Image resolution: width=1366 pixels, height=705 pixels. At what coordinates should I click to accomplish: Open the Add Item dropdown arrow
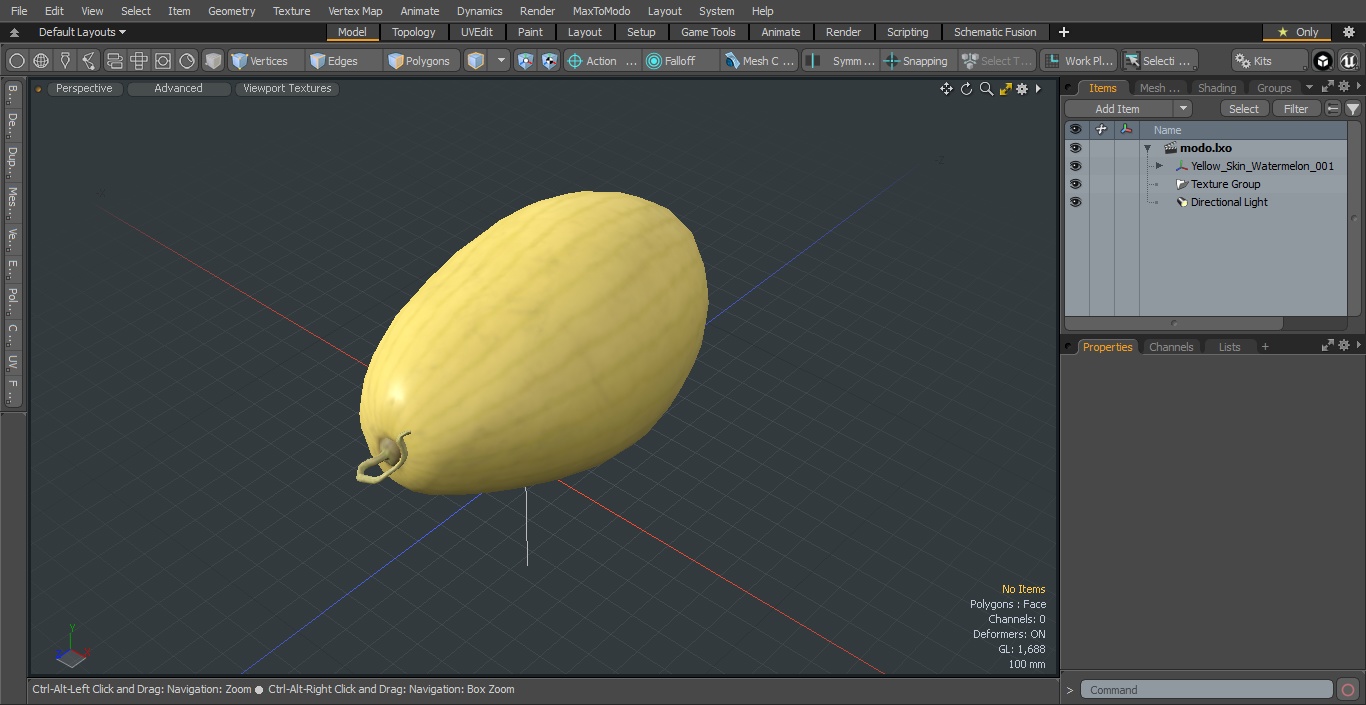1183,109
